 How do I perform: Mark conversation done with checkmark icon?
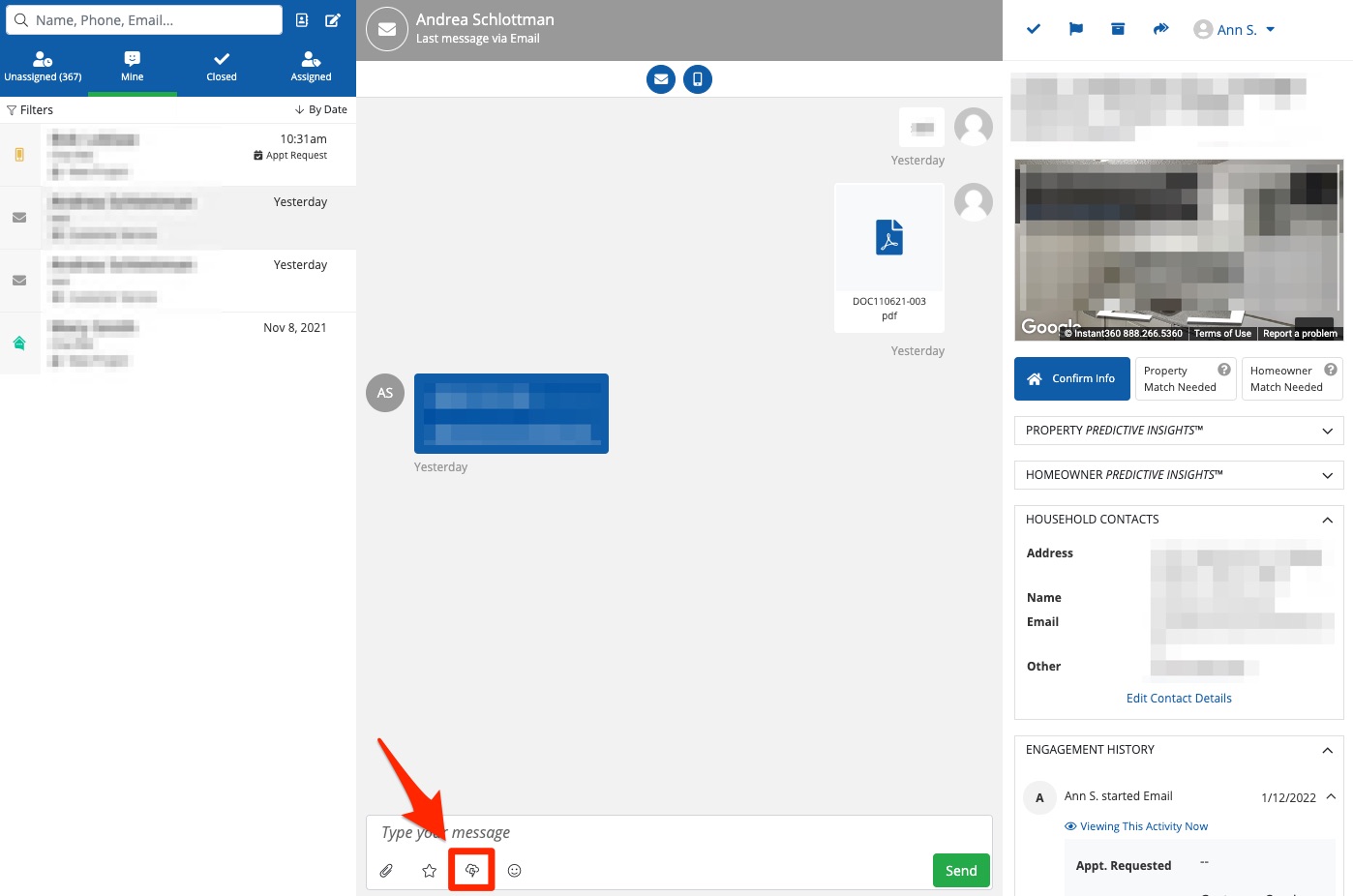tap(1033, 29)
